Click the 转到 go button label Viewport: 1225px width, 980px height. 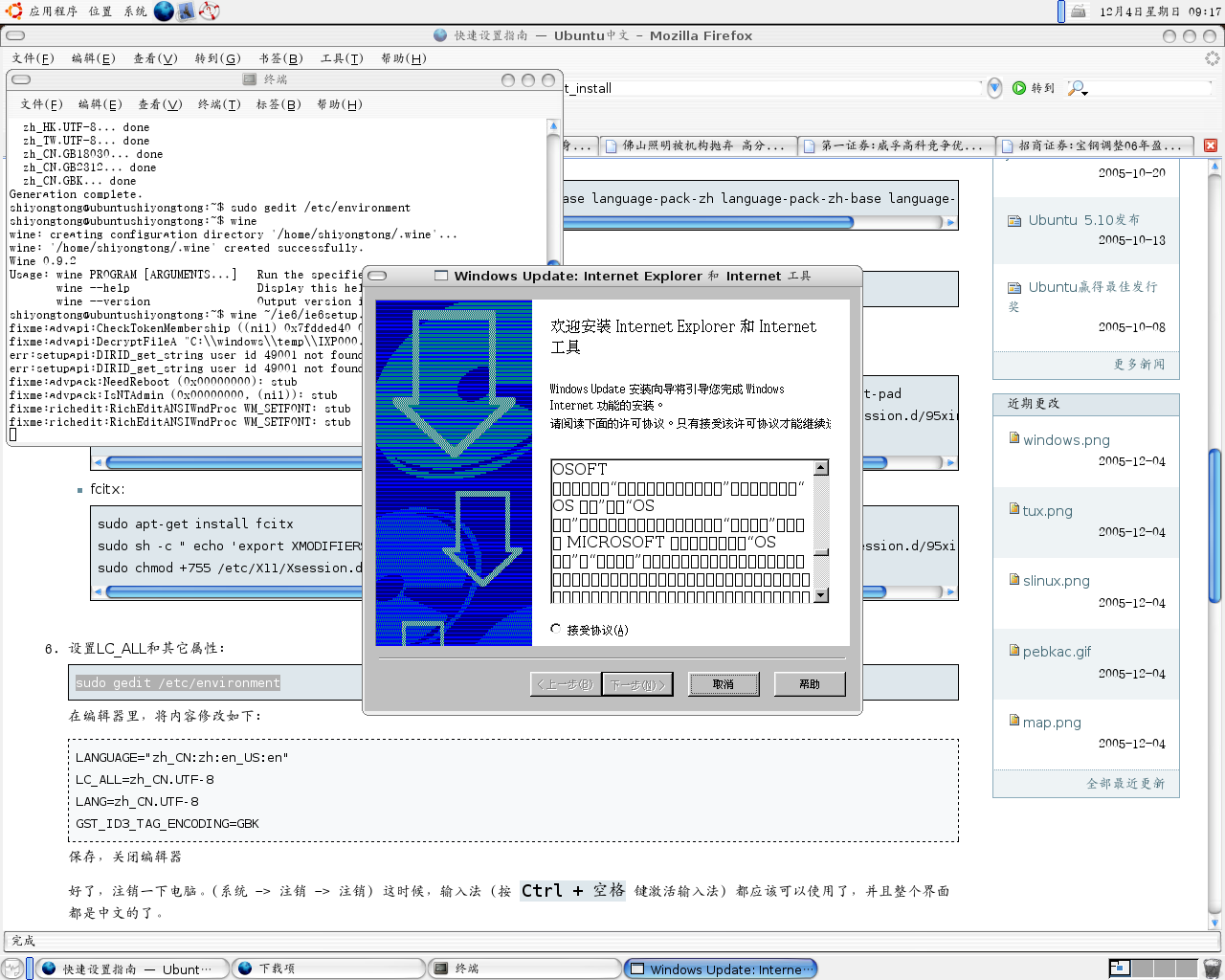(x=1042, y=88)
